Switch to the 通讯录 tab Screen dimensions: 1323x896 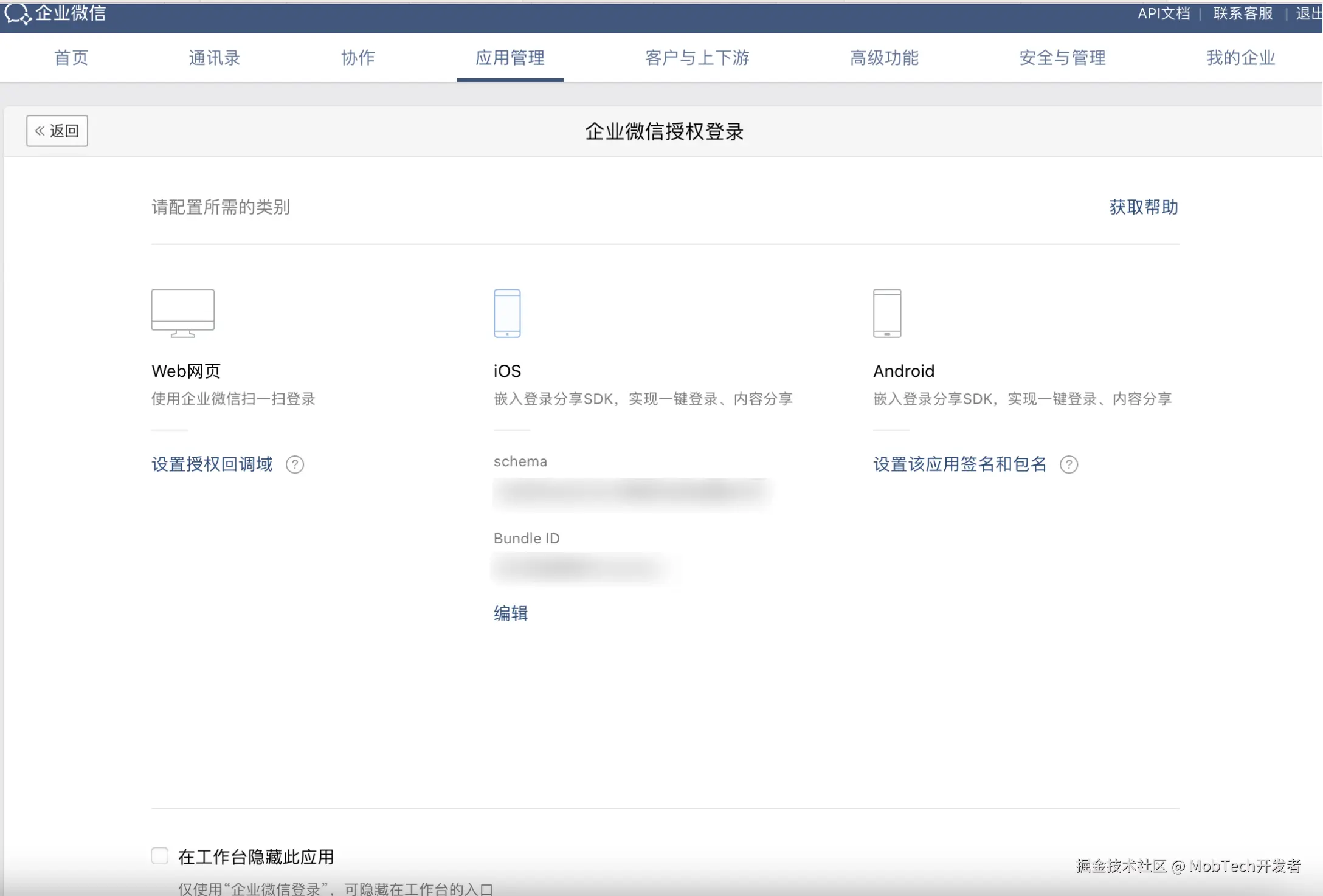coord(215,58)
